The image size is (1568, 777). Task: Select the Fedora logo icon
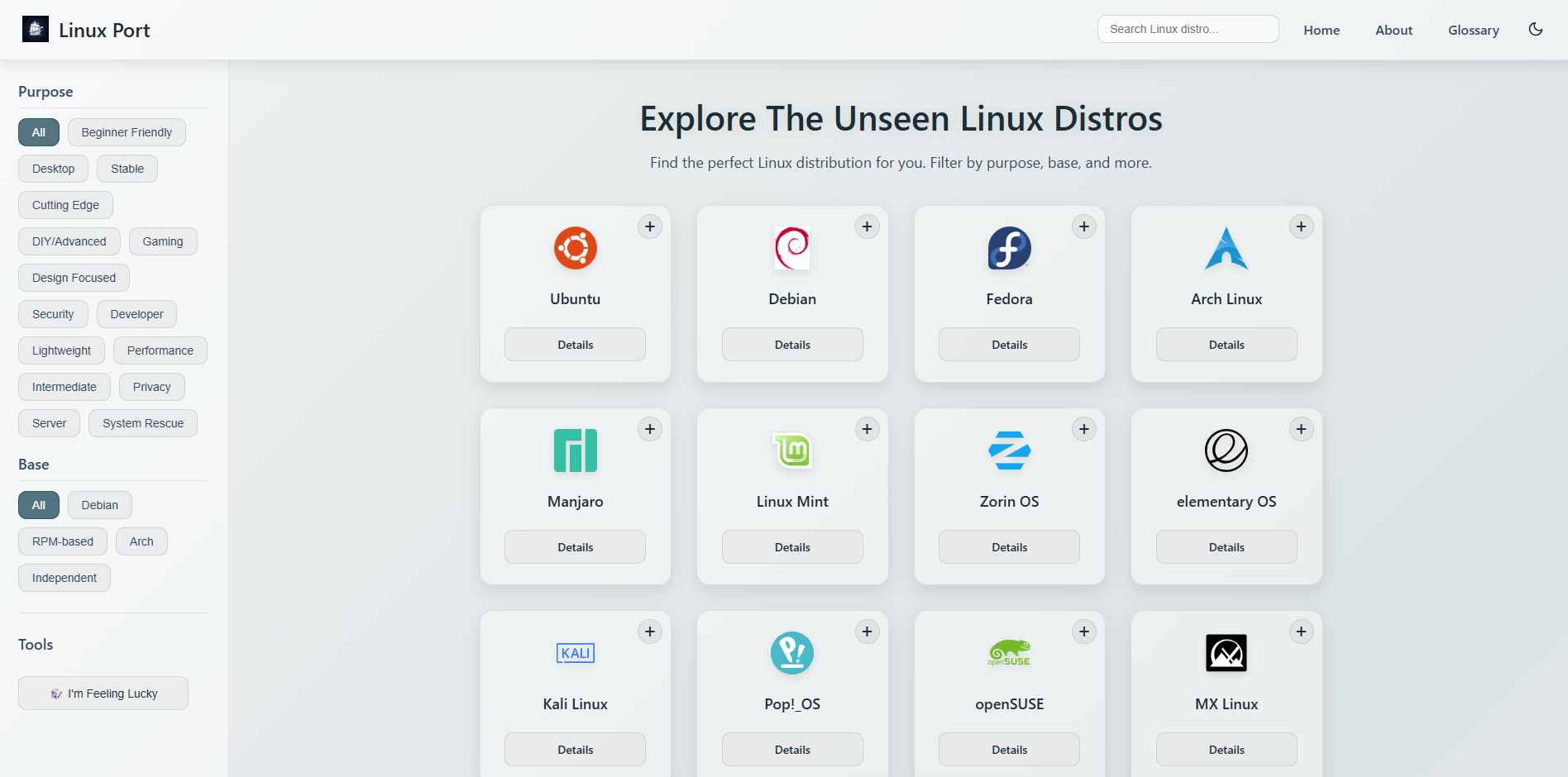pos(1009,248)
